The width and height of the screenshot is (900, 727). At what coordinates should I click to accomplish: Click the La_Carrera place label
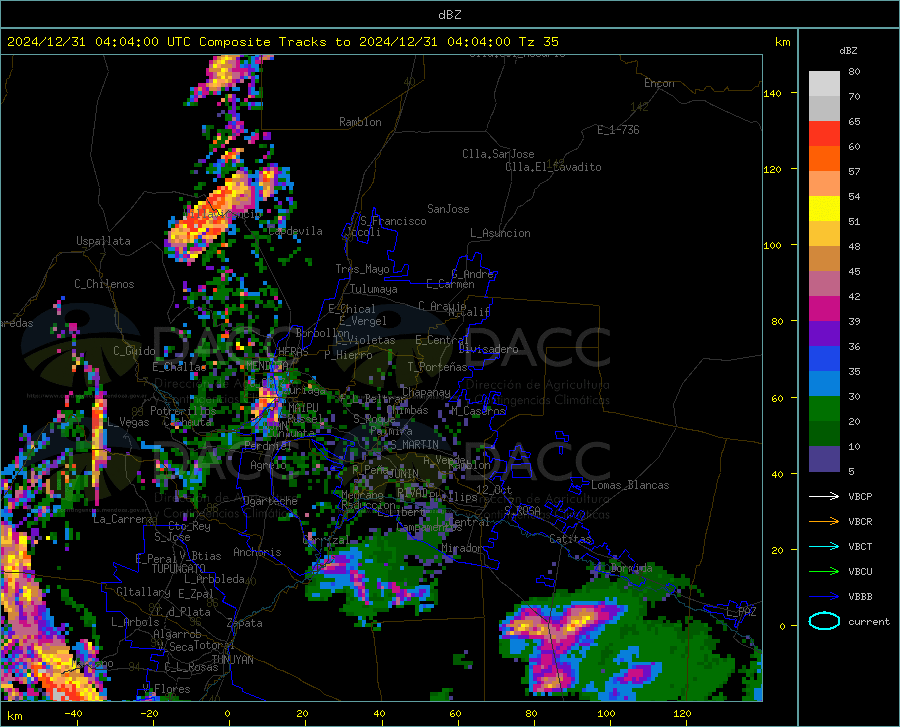[x=123, y=519]
